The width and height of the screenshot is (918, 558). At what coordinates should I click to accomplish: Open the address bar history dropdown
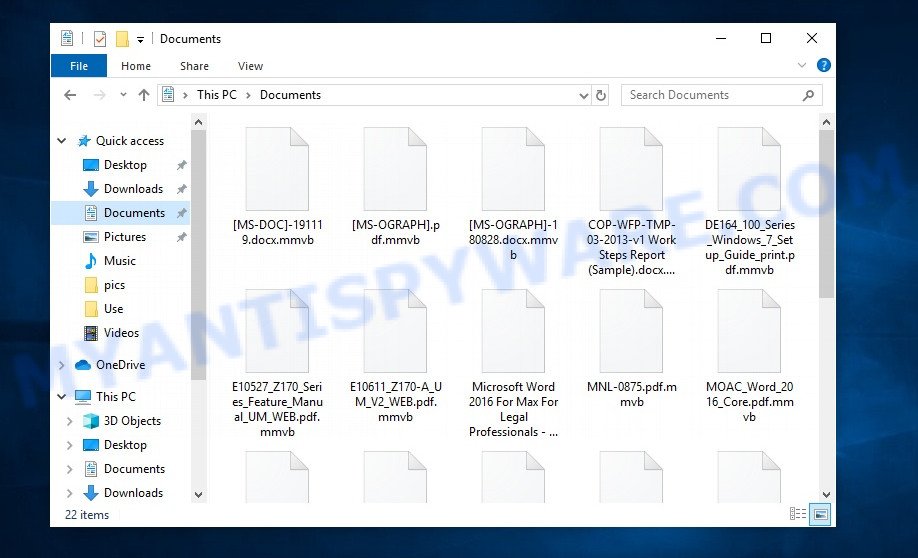(583, 95)
